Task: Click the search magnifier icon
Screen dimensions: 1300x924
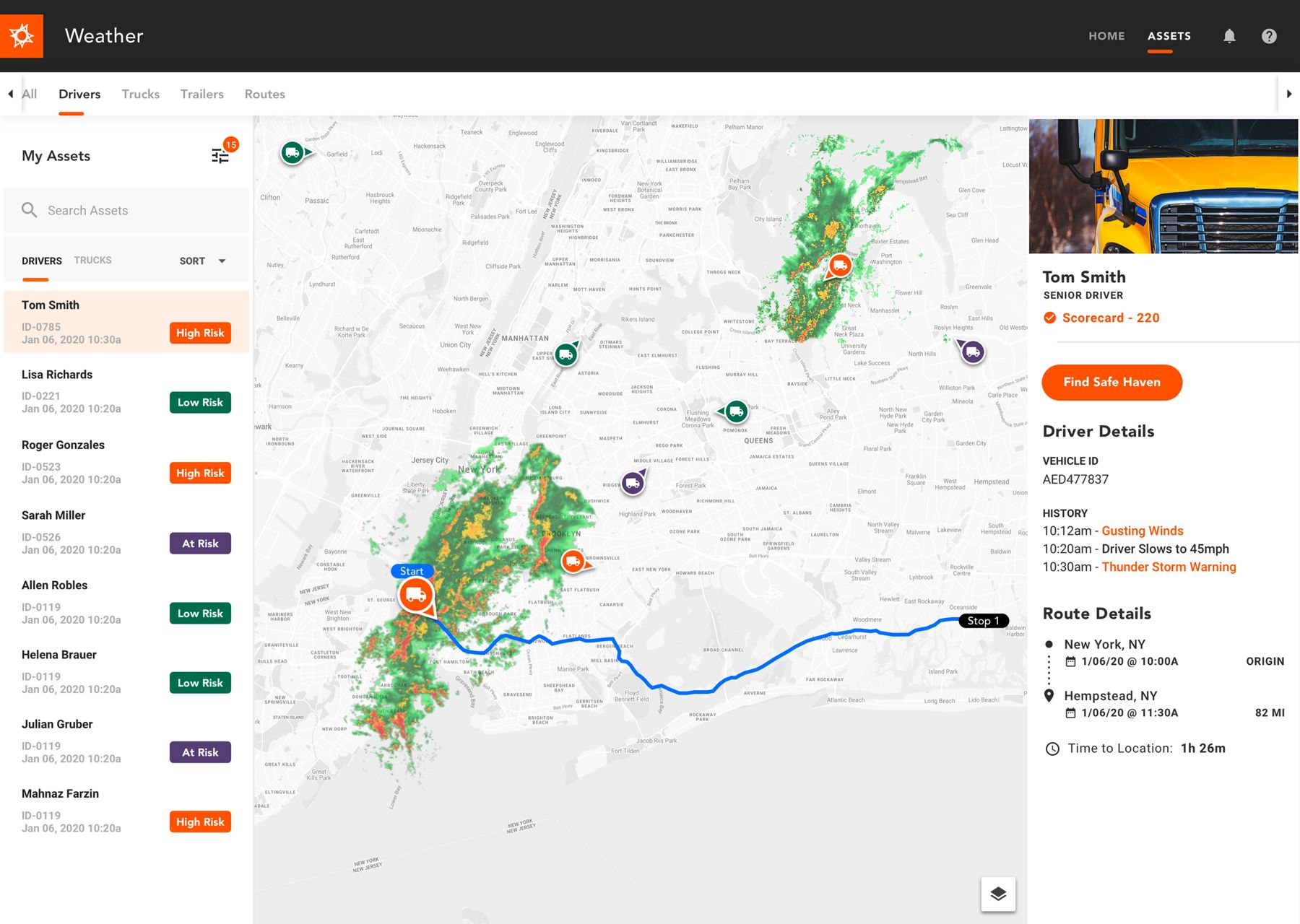Action: (30, 210)
